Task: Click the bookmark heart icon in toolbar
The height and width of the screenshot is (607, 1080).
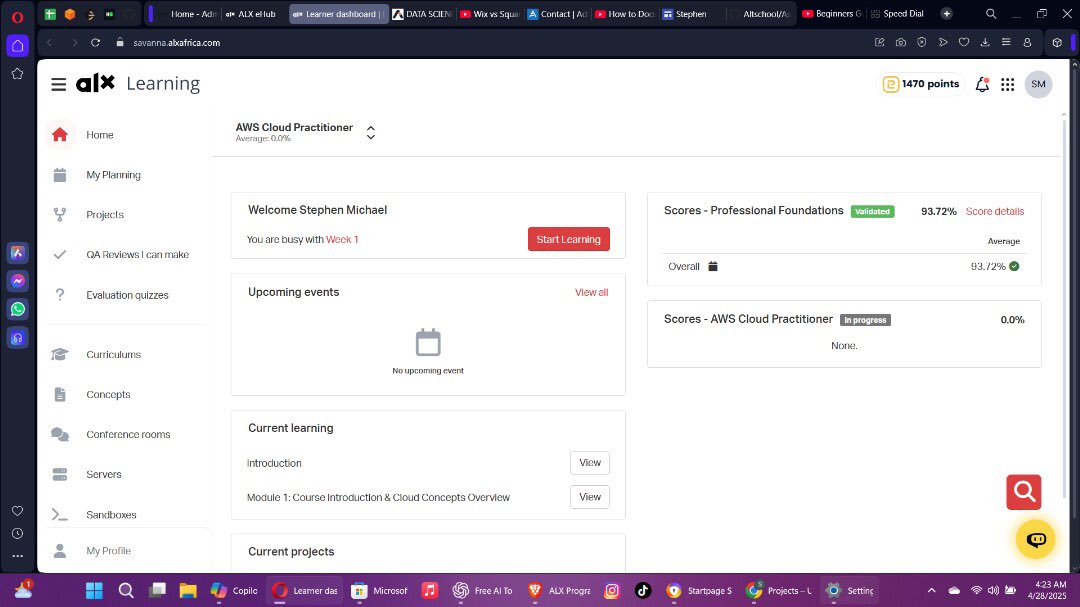Action: [x=964, y=43]
